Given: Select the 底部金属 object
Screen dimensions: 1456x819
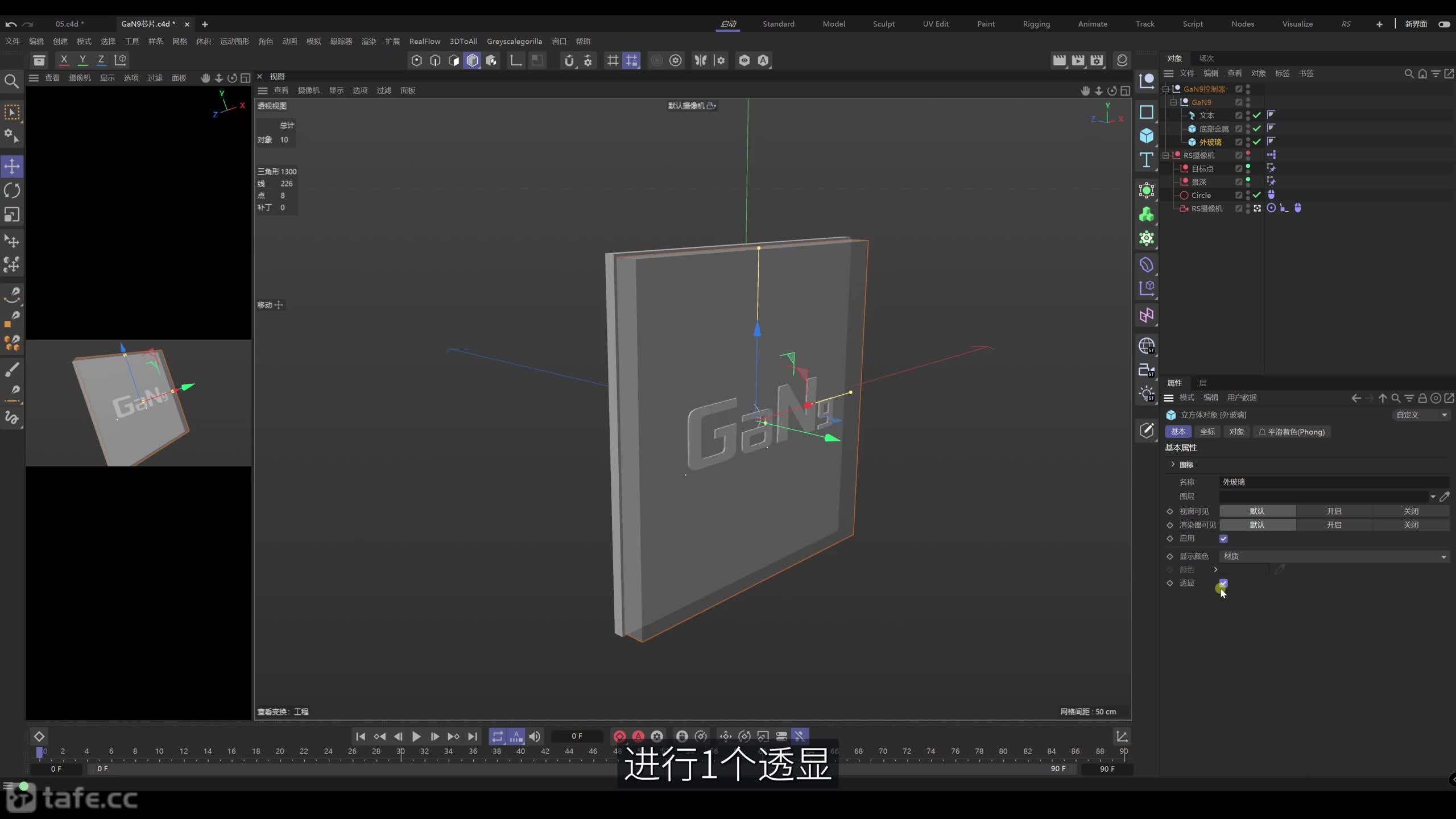Looking at the screenshot, I should (x=1214, y=129).
